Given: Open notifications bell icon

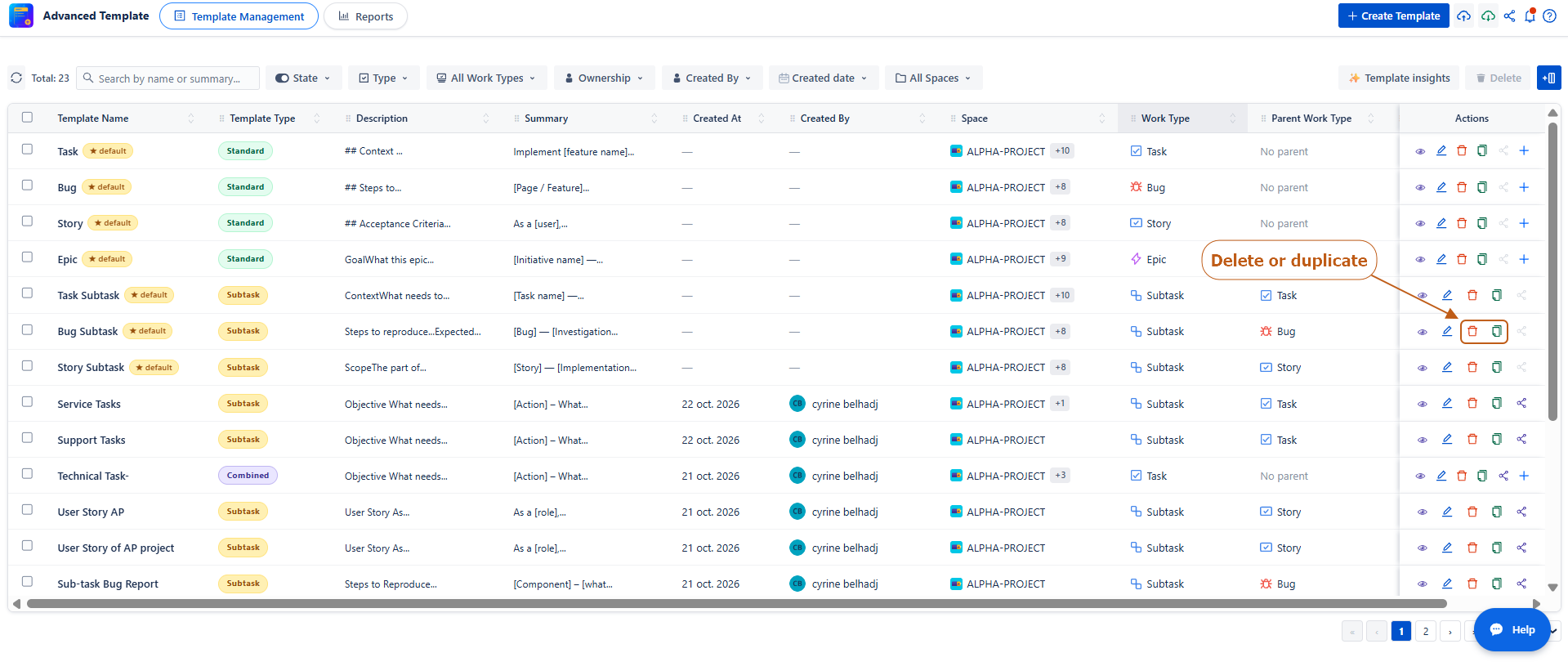Looking at the screenshot, I should pos(1530,16).
